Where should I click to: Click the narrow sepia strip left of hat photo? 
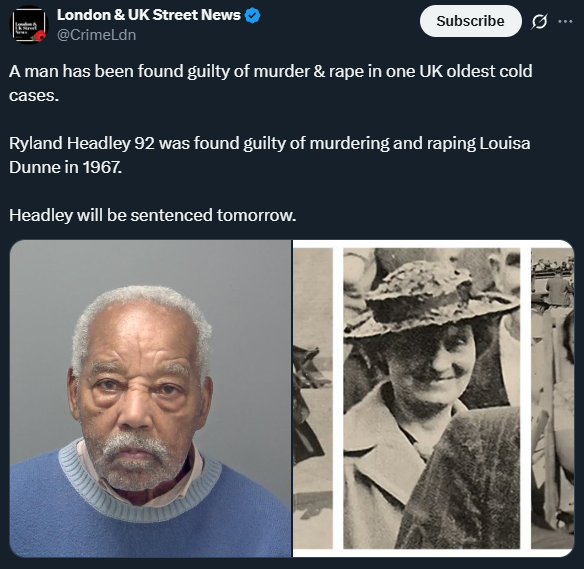312,398
